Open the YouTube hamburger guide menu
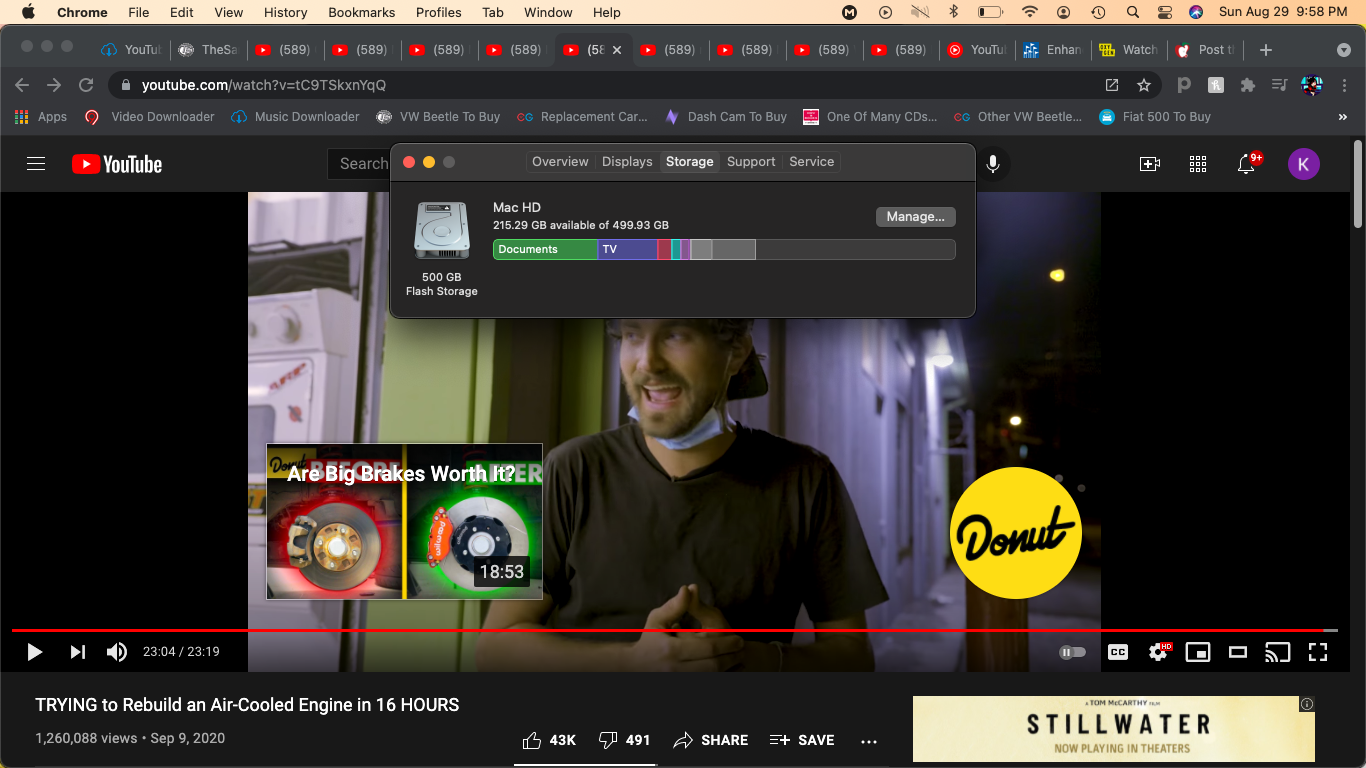Image resolution: width=1366 pixels, height=768 pixels. pos(36,164)
